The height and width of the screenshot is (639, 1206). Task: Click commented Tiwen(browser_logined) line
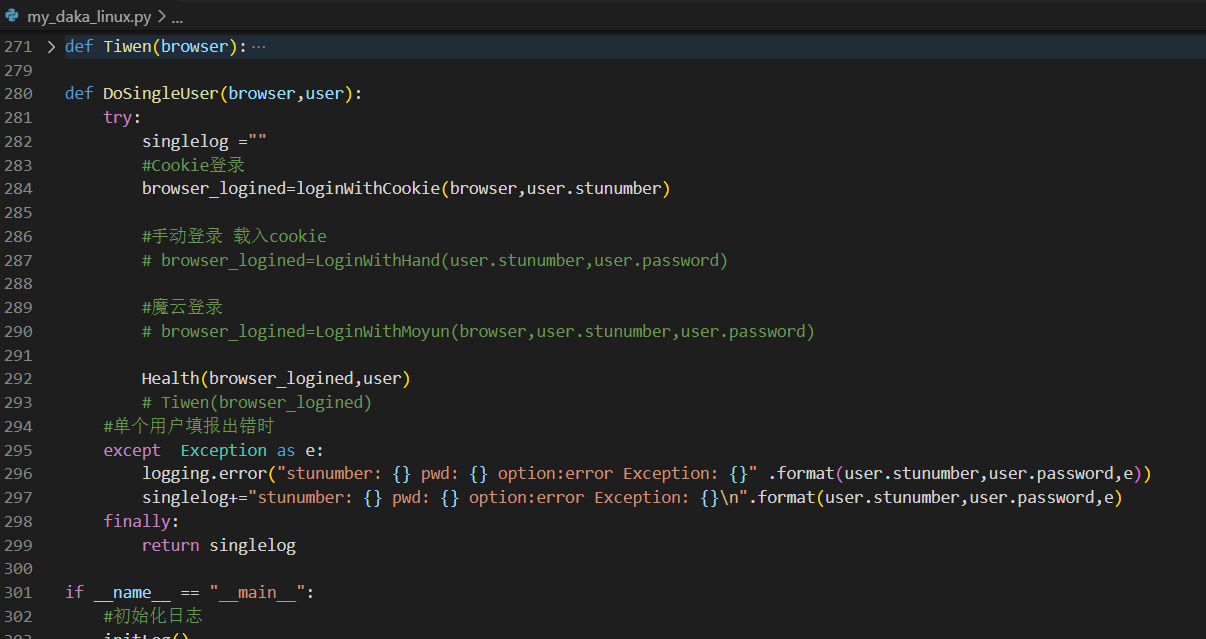(x=257, y=402)
